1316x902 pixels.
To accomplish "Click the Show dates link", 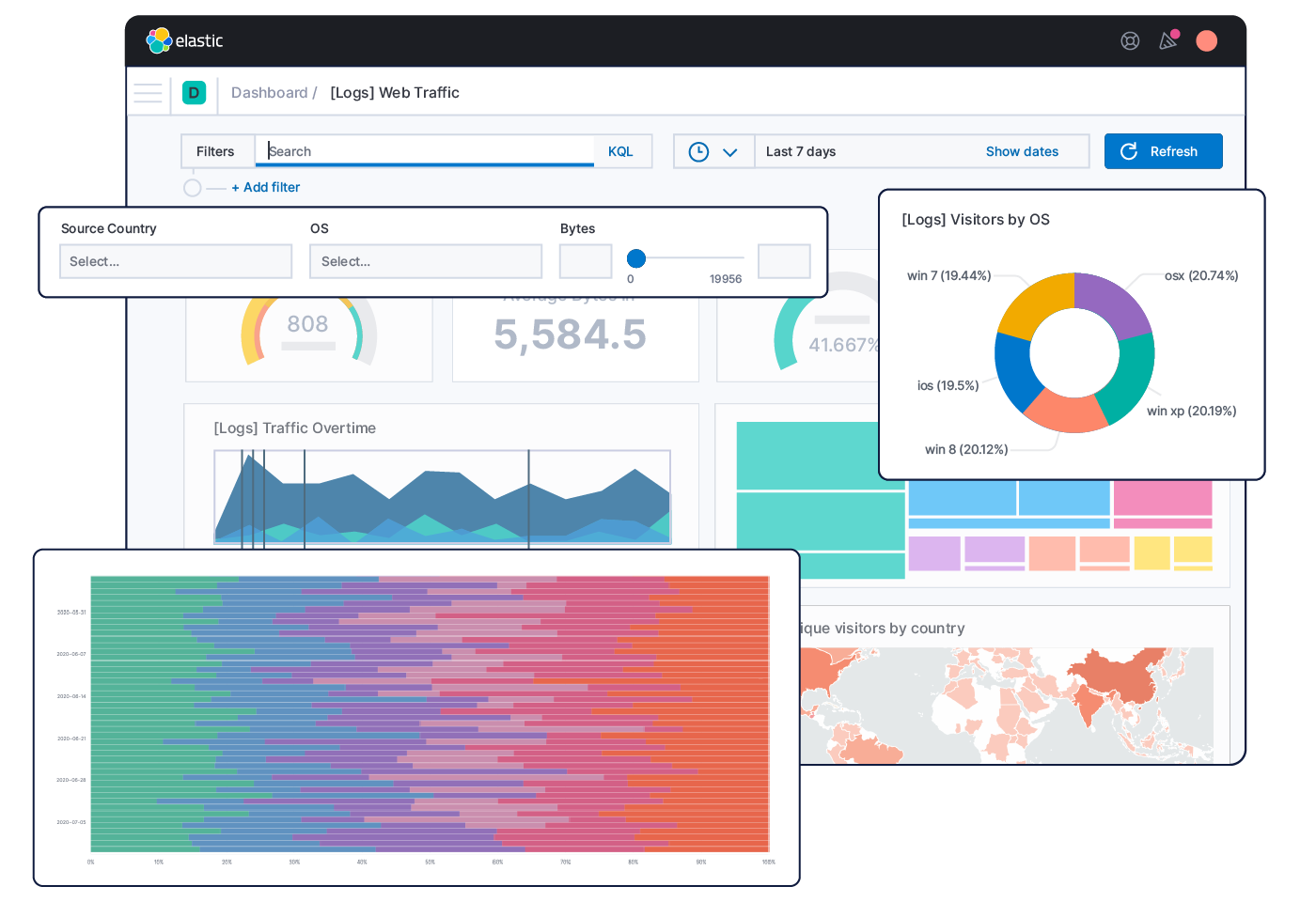I will (1022, 151).
